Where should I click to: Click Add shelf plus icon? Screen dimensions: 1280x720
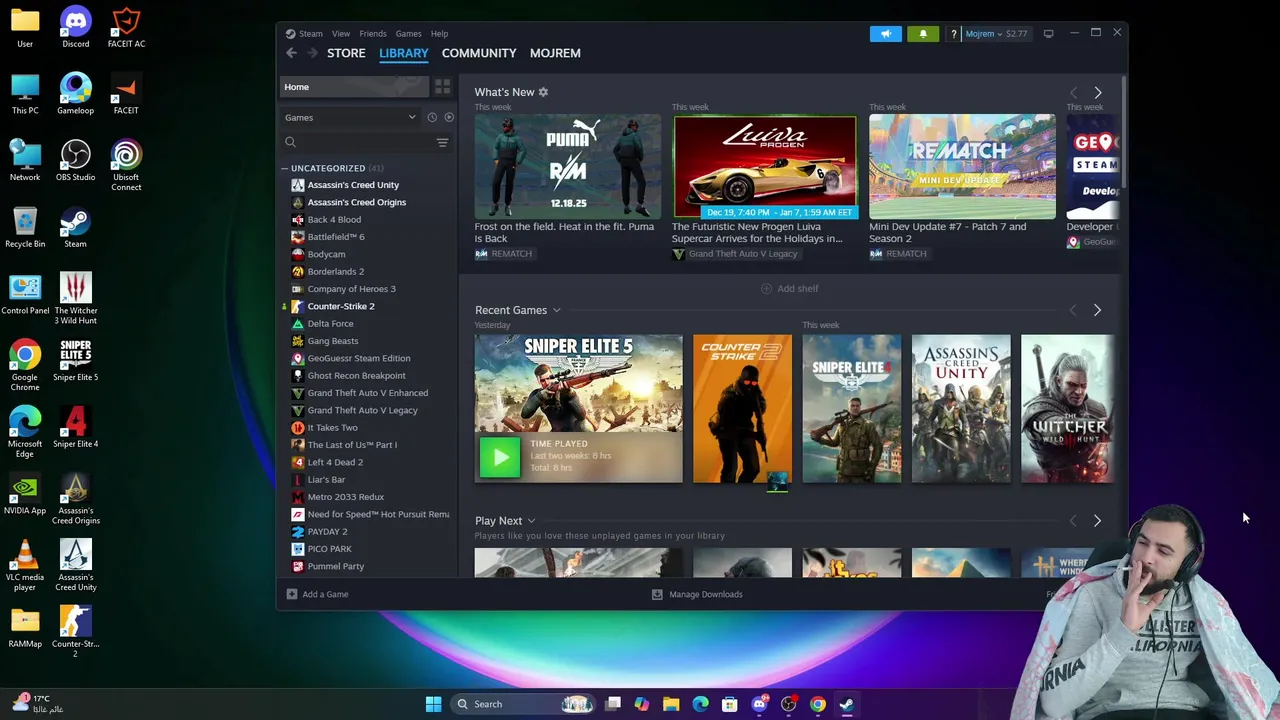[x=766, y=289]
